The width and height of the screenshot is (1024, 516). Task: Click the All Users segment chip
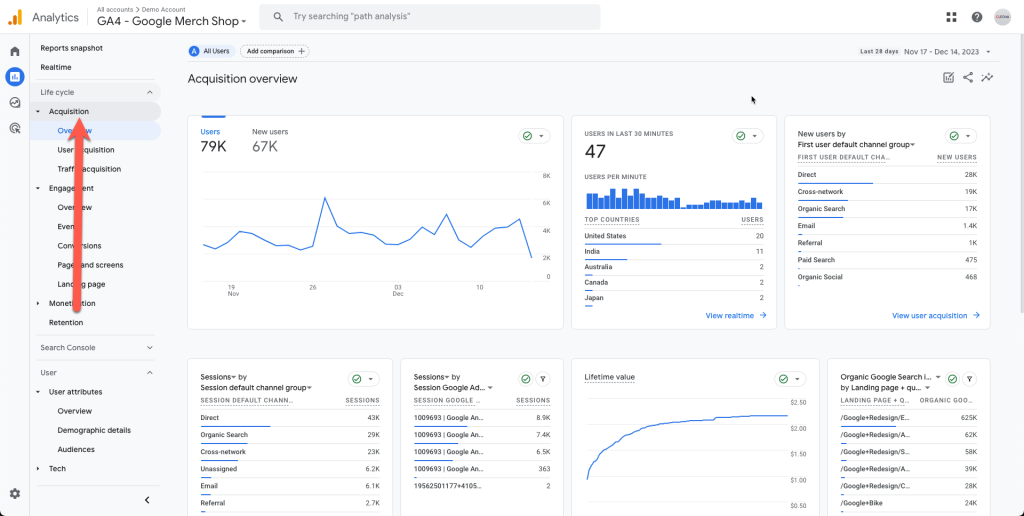(211, 51)
